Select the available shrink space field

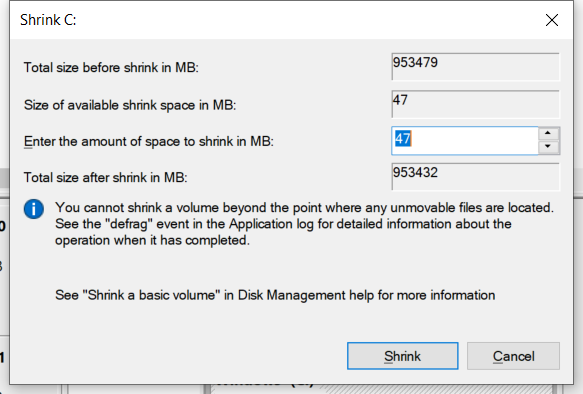(x=475, y=104)
